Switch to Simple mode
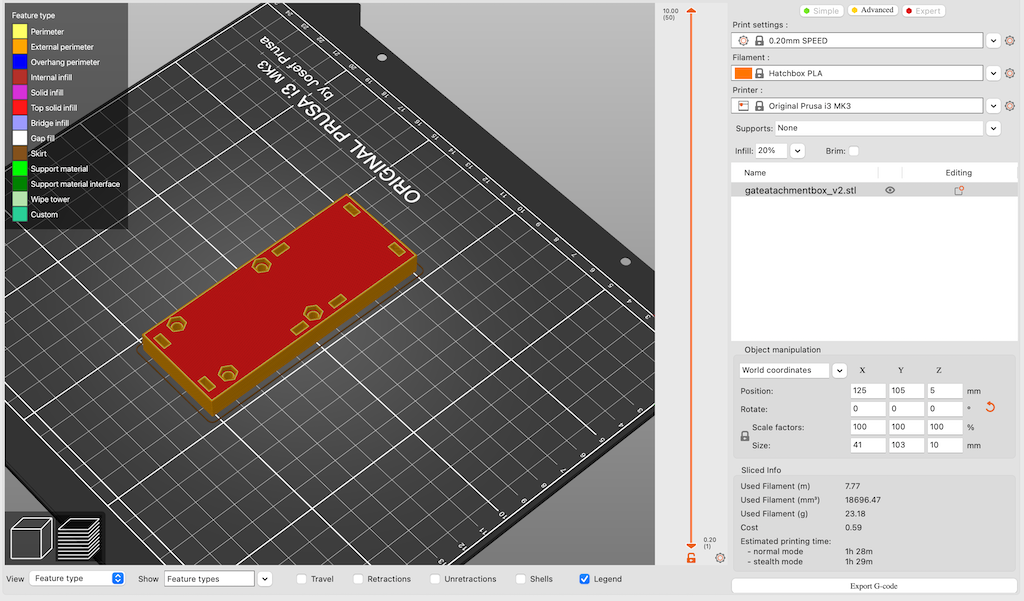The height and width of the screenshot is (601, 1024). coord(822,10)
